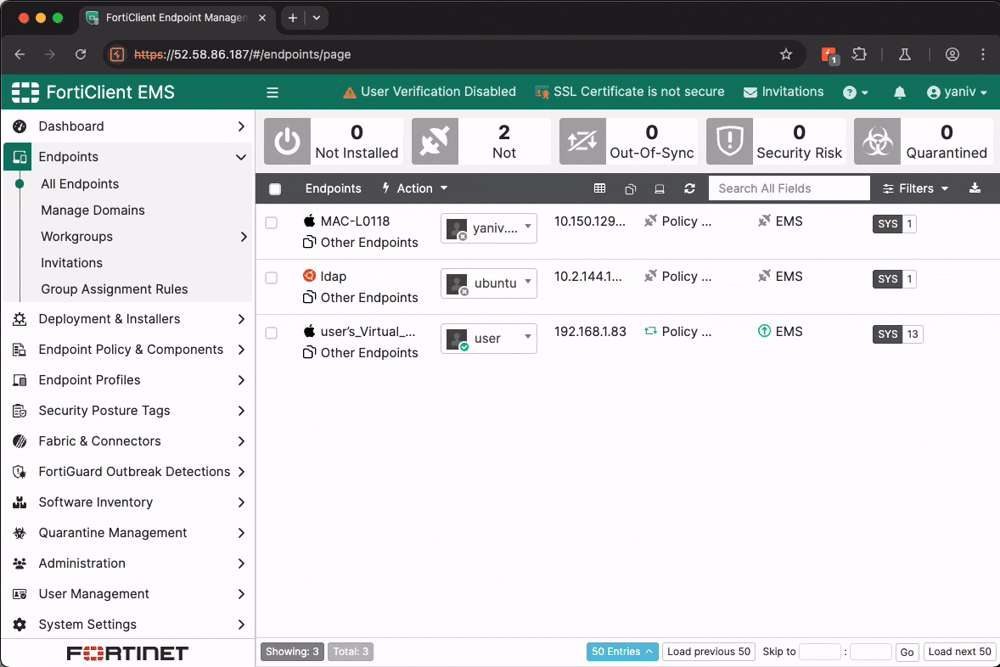Open the Filters dropdown
1000x667 pixels.
pyautogui.click(x=915, y=188)
